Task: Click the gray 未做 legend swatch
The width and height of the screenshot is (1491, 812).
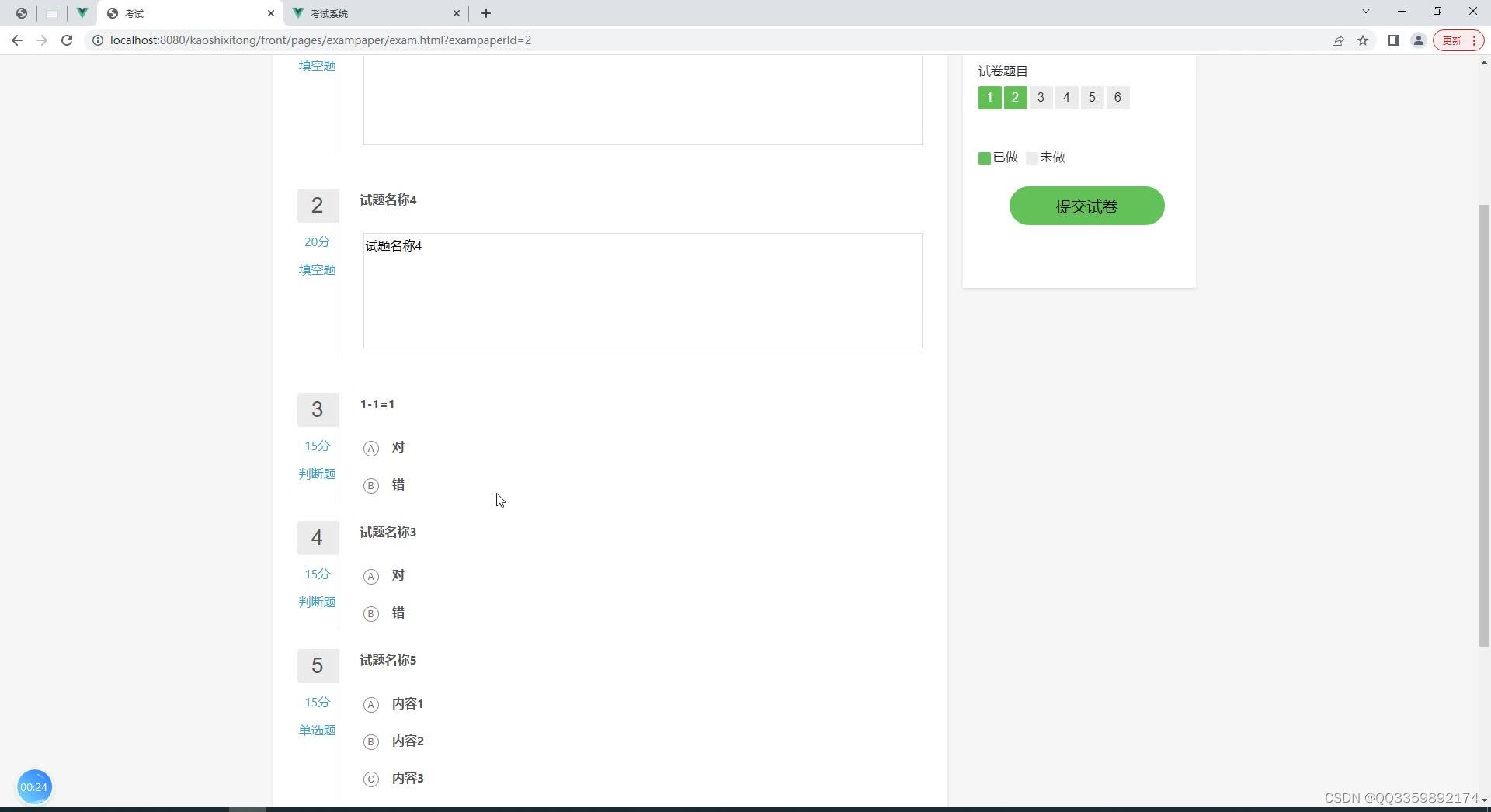Action: (1032, 158)
